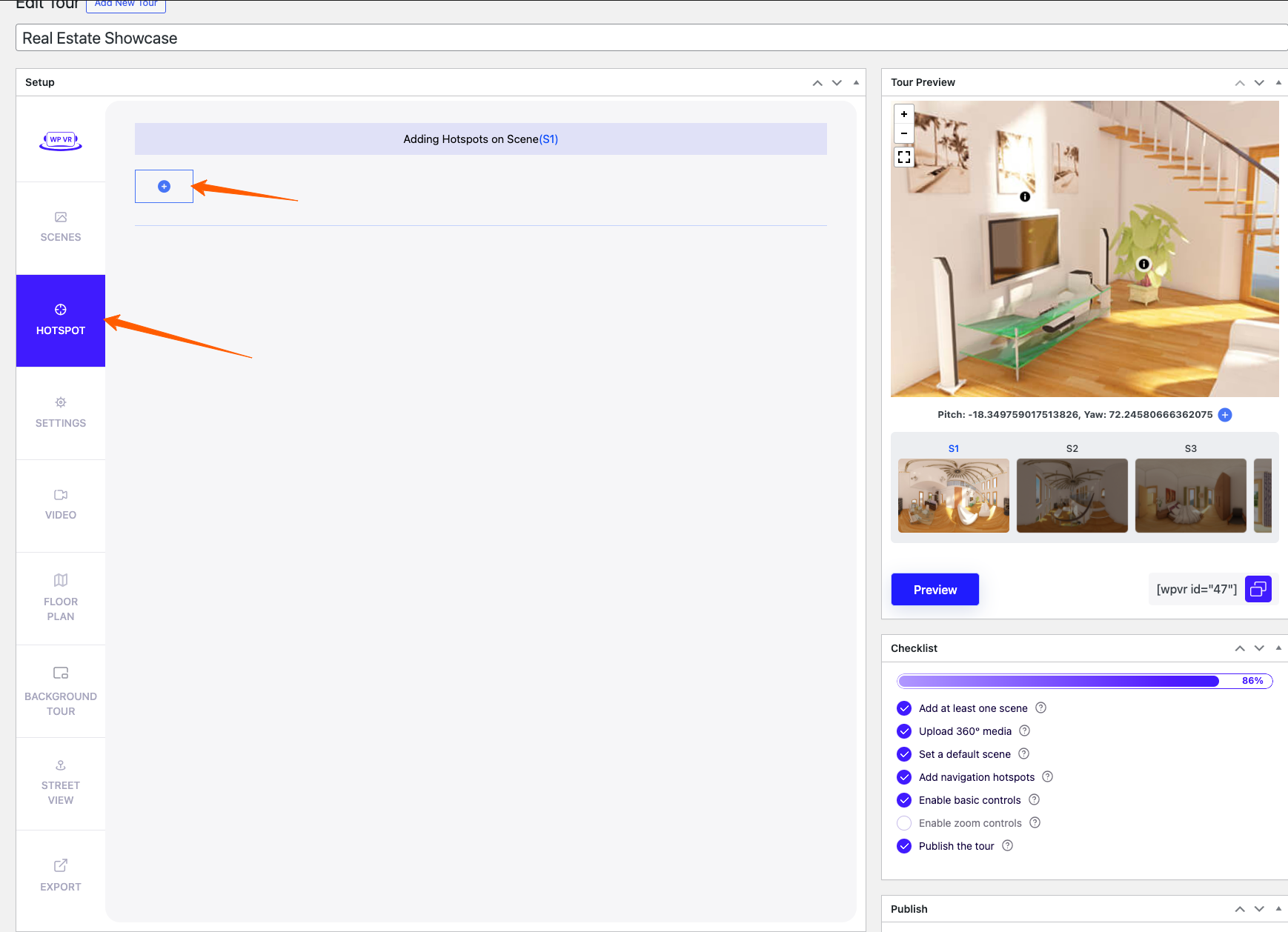Click the WP VR logo
This screenshot has width=1288, height=932.
coord(61,140)
